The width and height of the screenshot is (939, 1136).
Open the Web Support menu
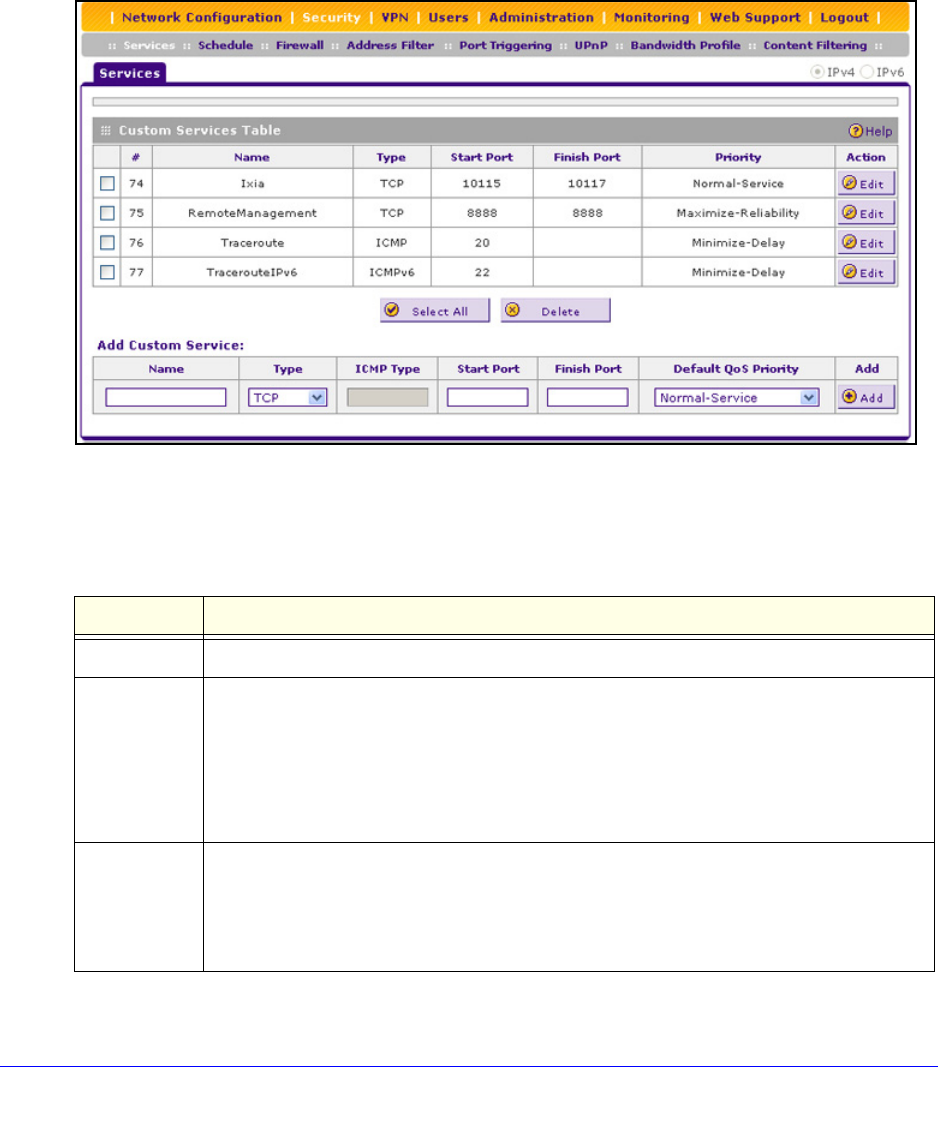755,17
